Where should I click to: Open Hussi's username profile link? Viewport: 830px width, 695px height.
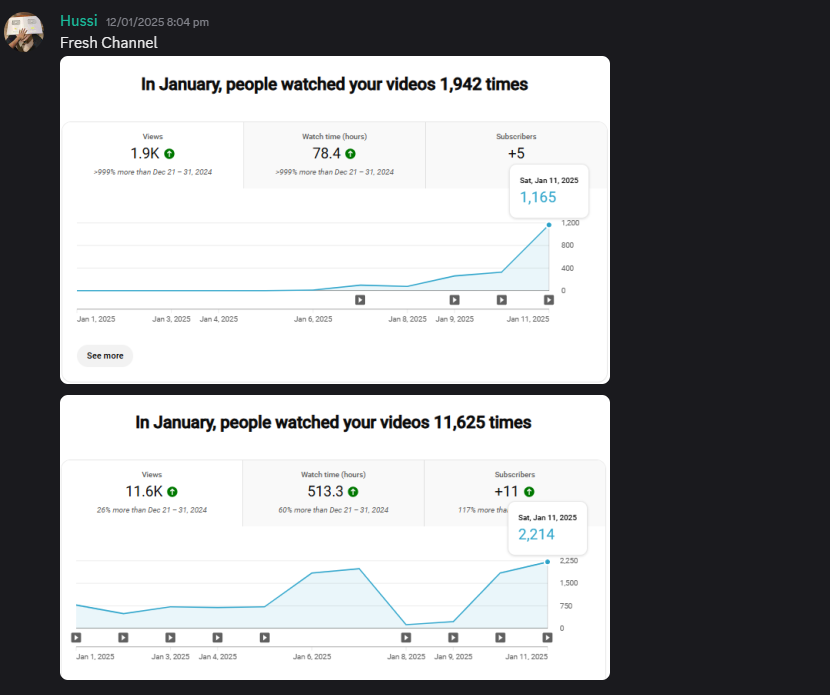click(79, 21)
